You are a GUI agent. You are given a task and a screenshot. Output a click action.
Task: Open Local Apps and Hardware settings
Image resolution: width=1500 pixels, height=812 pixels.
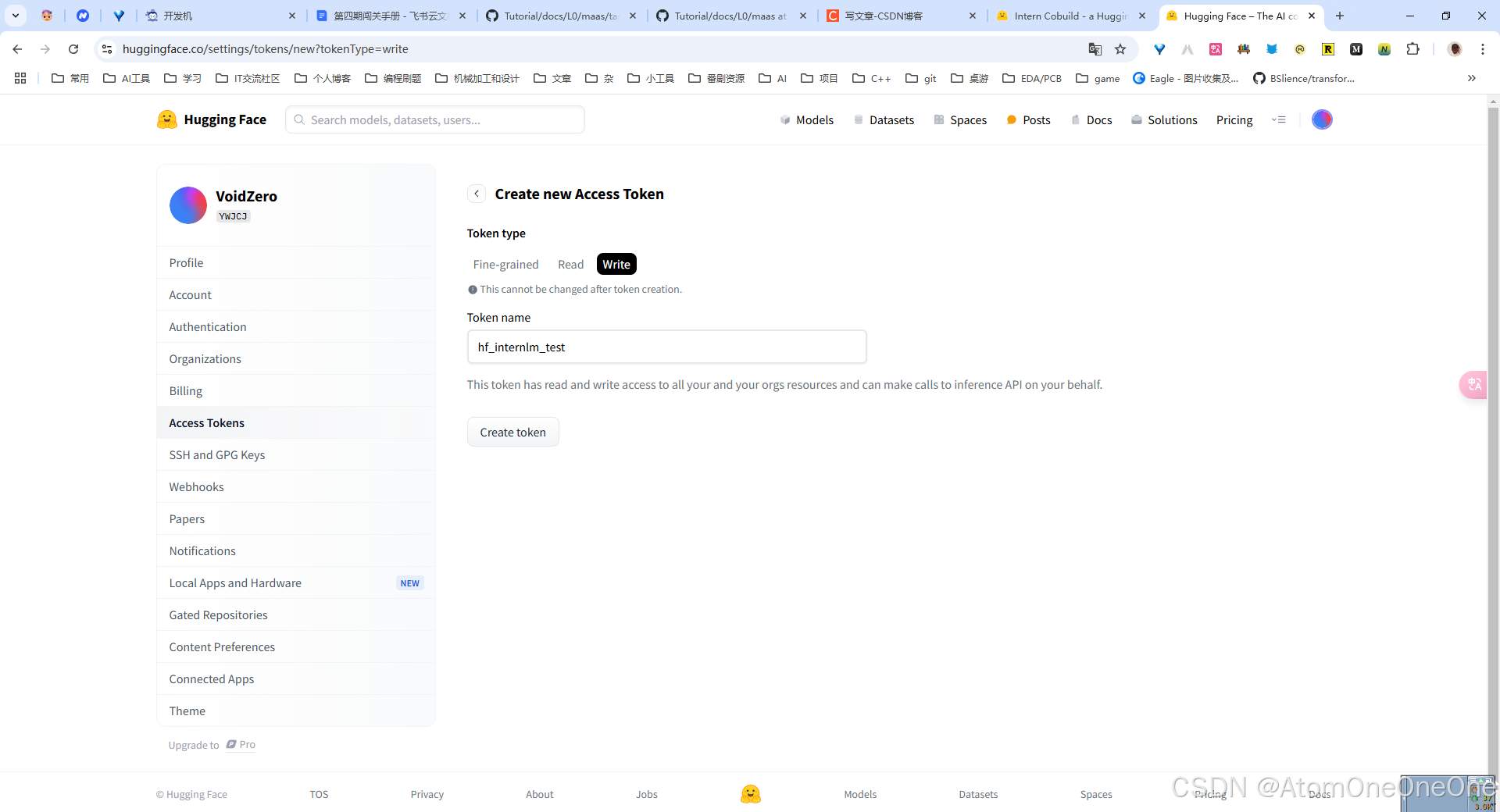[296, 582]
